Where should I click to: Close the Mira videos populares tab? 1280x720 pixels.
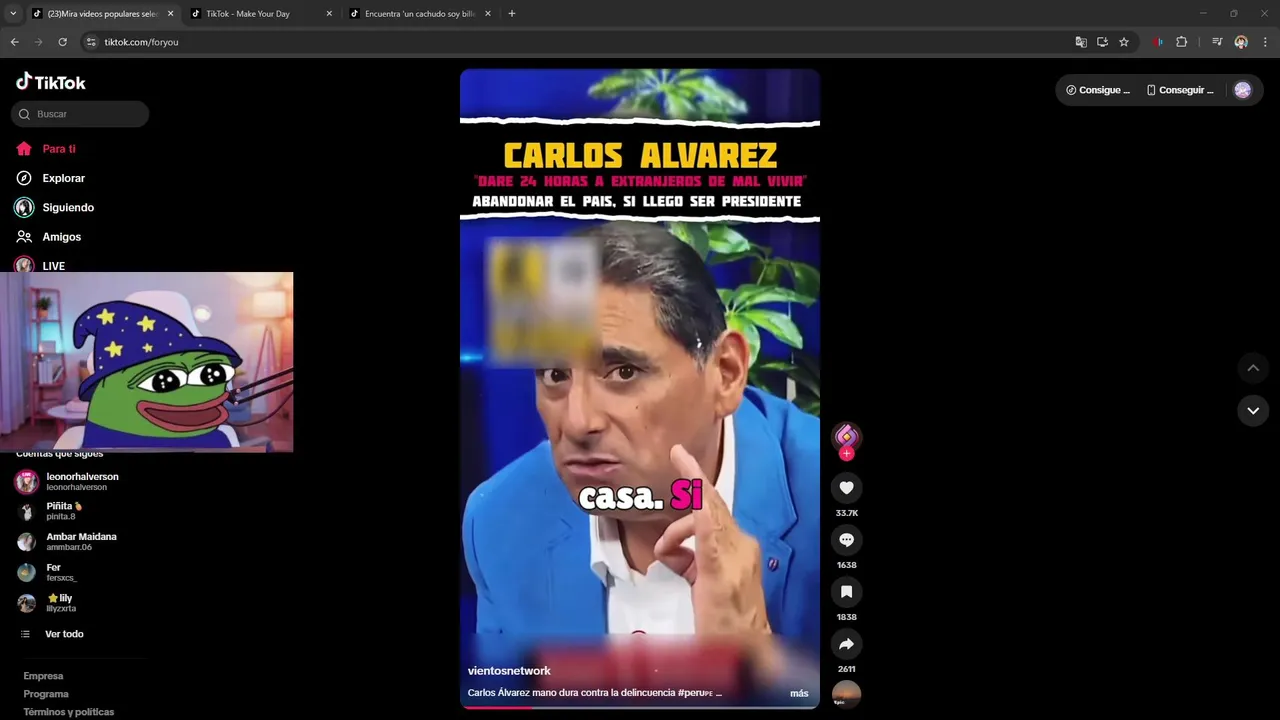tap(170, 14)
